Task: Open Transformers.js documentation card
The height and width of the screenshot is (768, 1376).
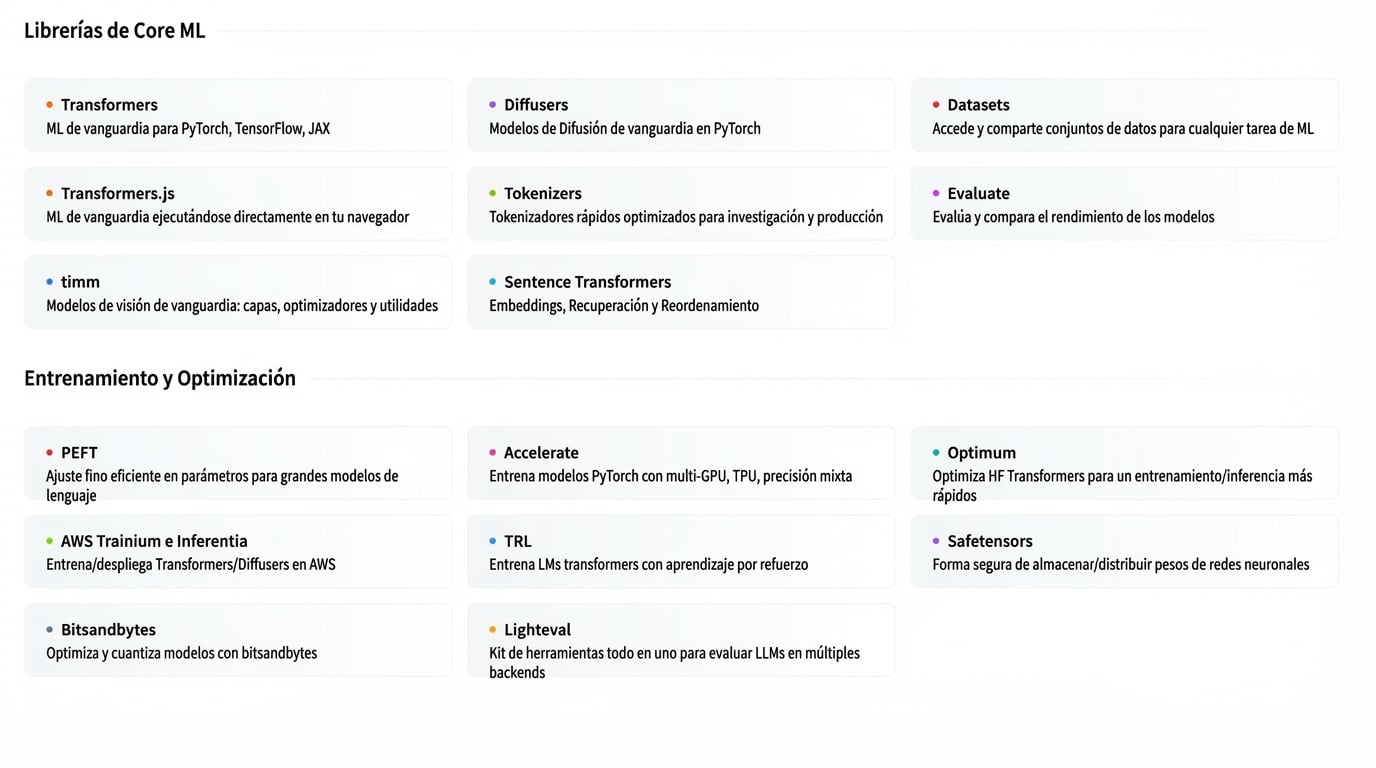Action: pos(238,204)
